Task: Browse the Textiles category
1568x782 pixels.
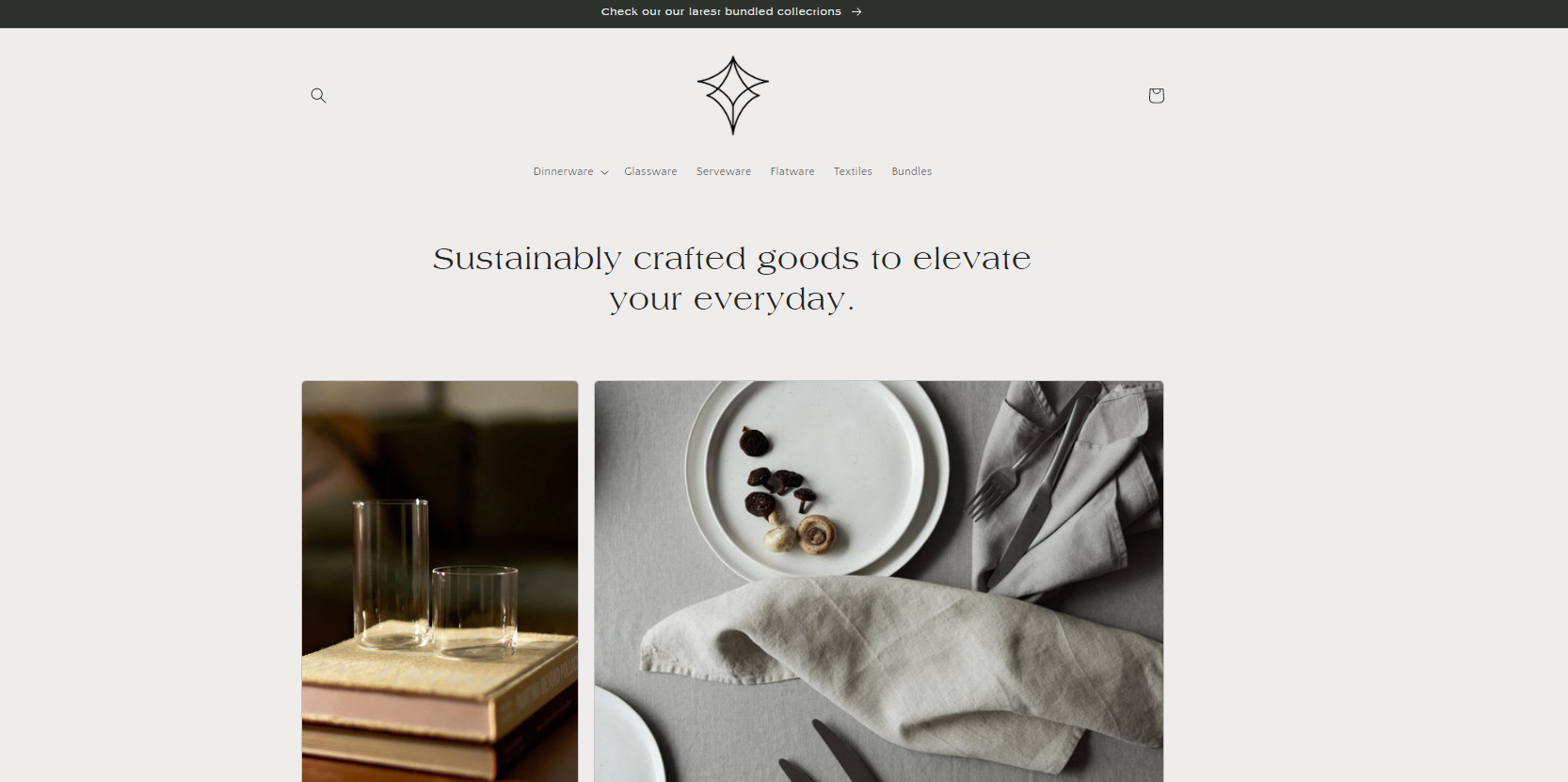Action: pos(853,171)
